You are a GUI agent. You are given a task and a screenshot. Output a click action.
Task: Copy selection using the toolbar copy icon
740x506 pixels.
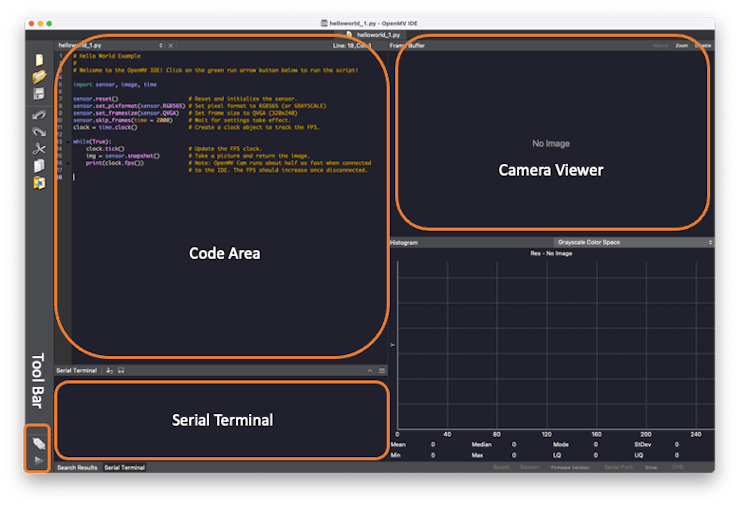coord(39,165)
